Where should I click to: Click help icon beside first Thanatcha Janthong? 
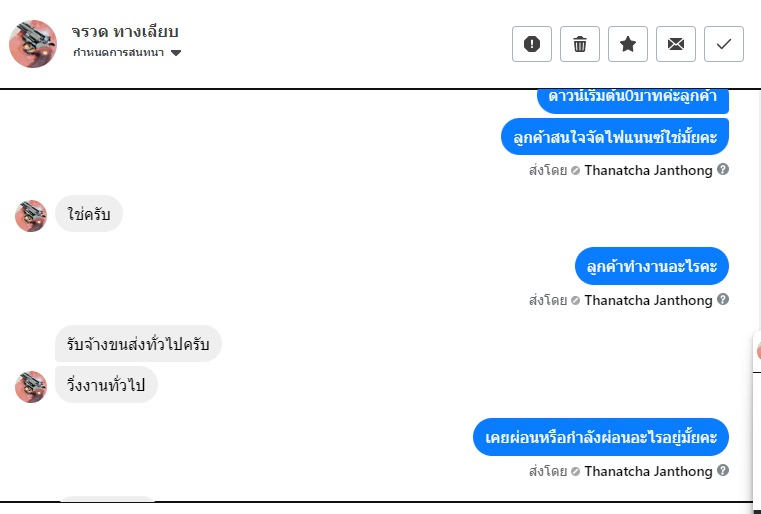723,170
